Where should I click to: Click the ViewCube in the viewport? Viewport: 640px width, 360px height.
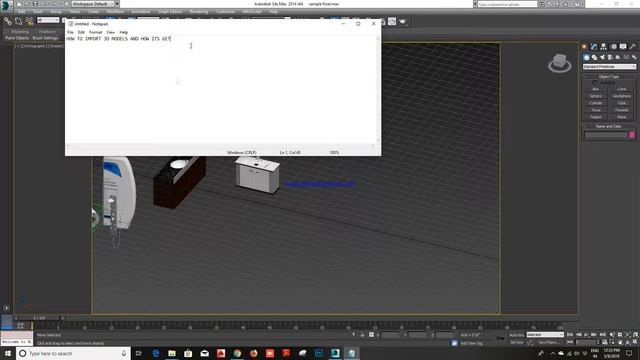[x=560, y=63]
